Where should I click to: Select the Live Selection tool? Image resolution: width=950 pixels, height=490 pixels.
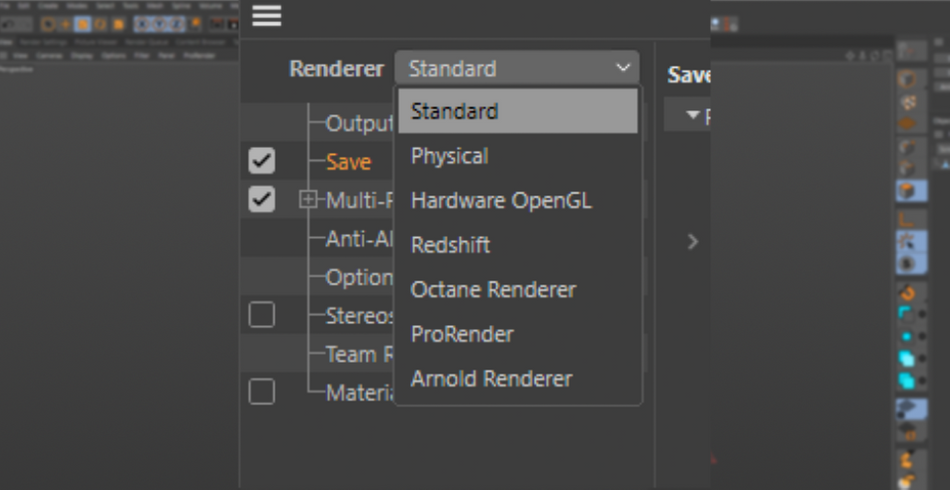[x=48, y=23]
